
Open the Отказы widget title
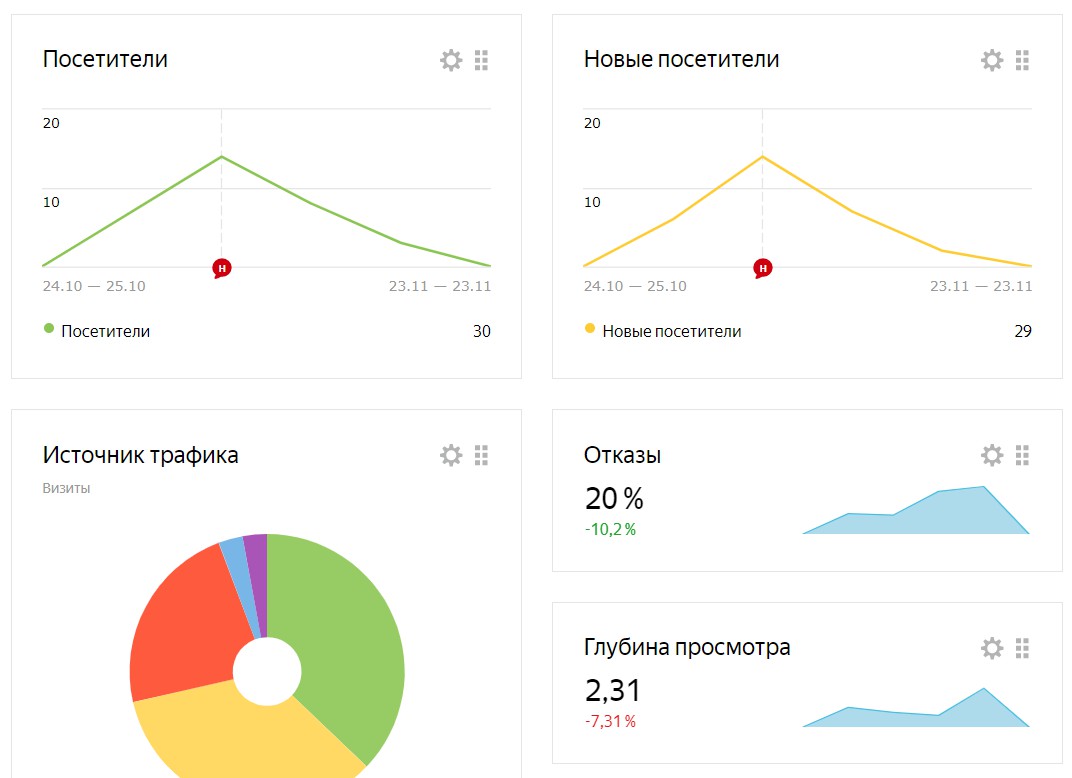(x=622, y=455)
